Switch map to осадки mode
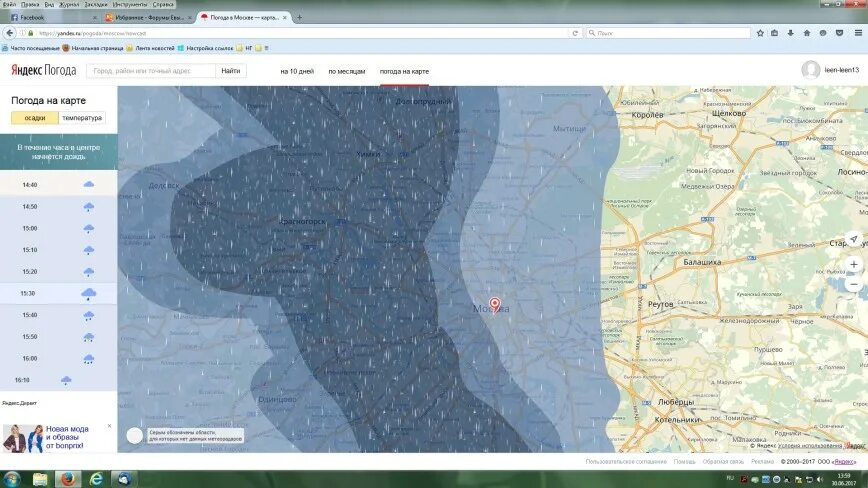The image size is (868, 488). pos(35,118)
